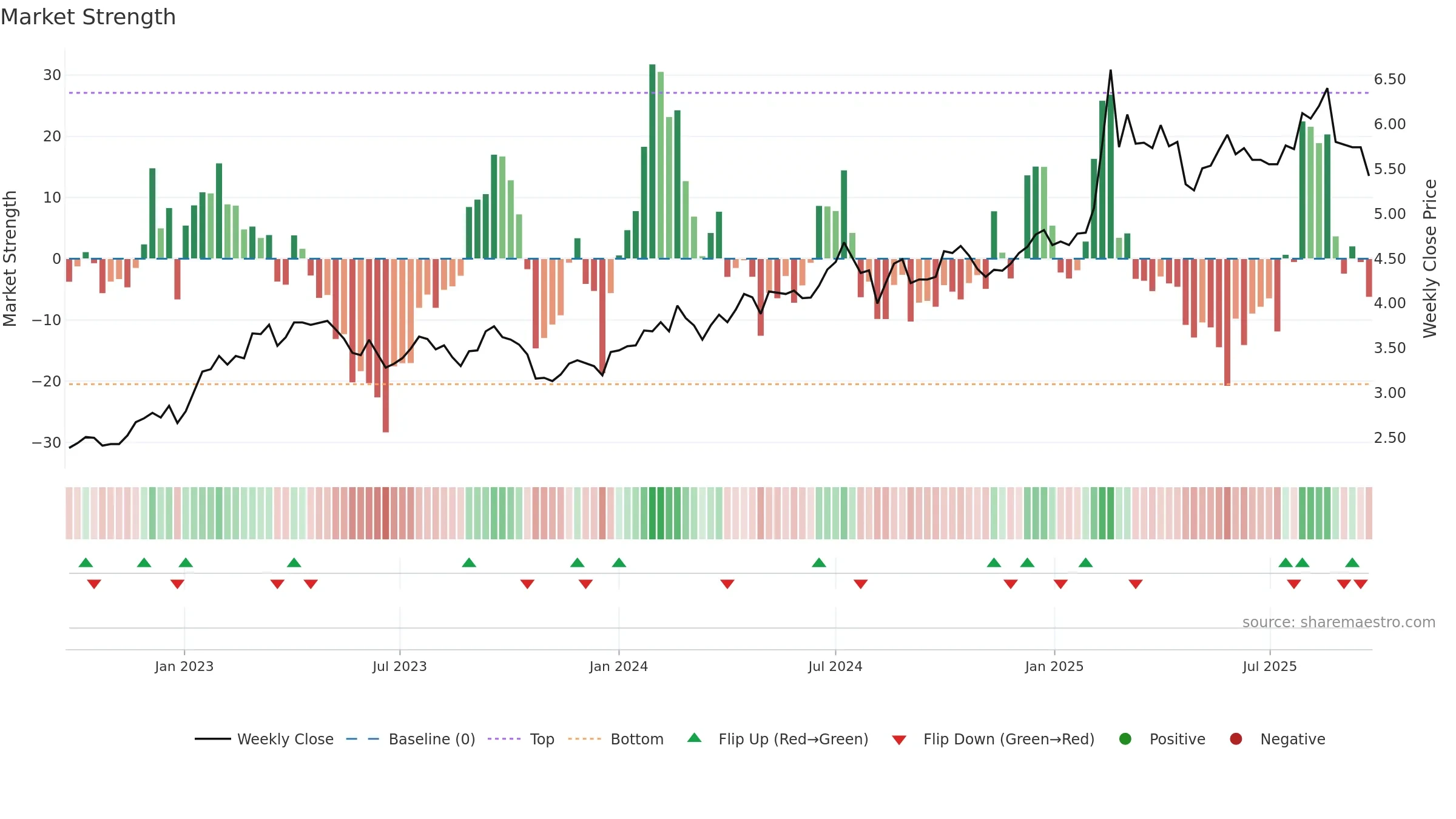Click the Flip Up marker just before Jul 2024

coord(819,562)
